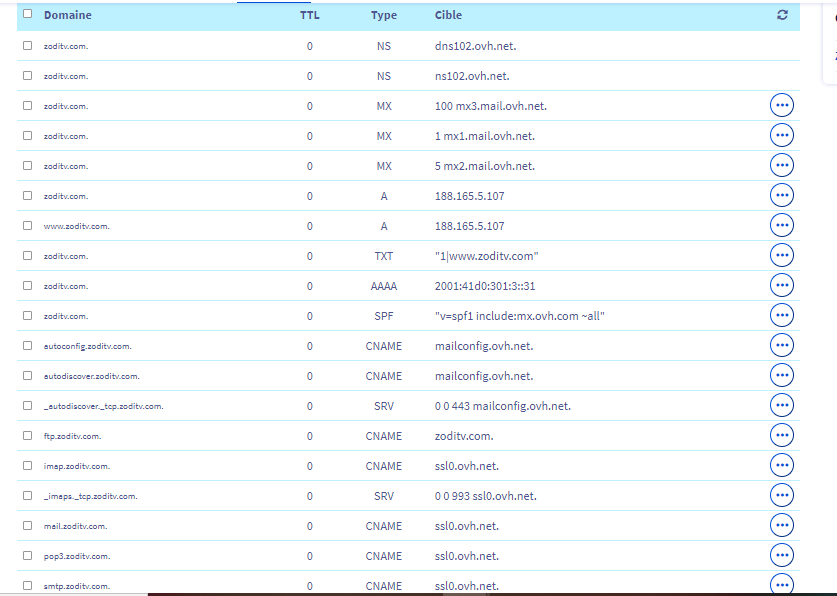Expand options for _autodiscover._tcp SRV record
The width and height of the screenshot is (837, 596).
pyautogui.click(x=782, y=406)
